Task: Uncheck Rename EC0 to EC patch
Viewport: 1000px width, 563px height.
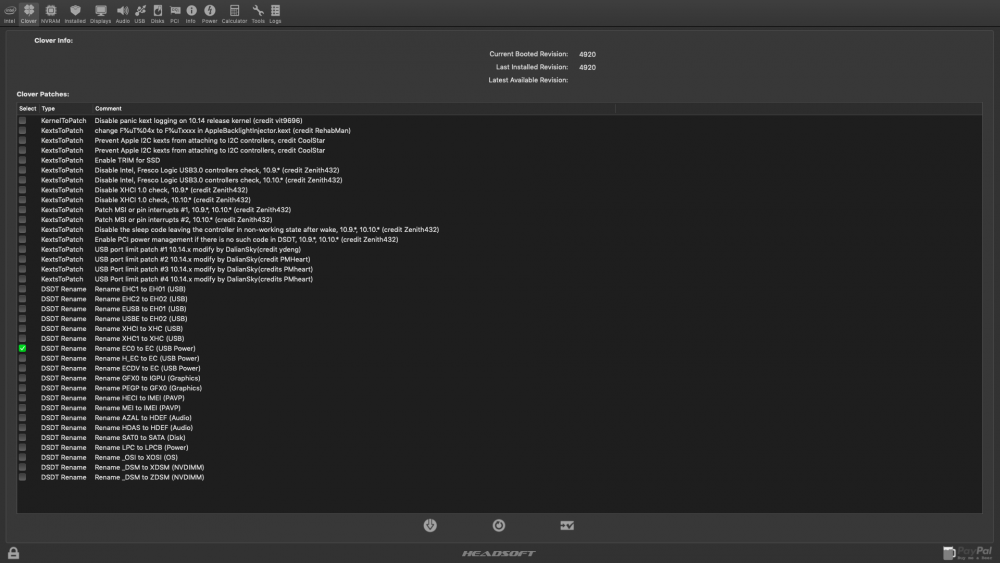Action: tap(22, 348)
